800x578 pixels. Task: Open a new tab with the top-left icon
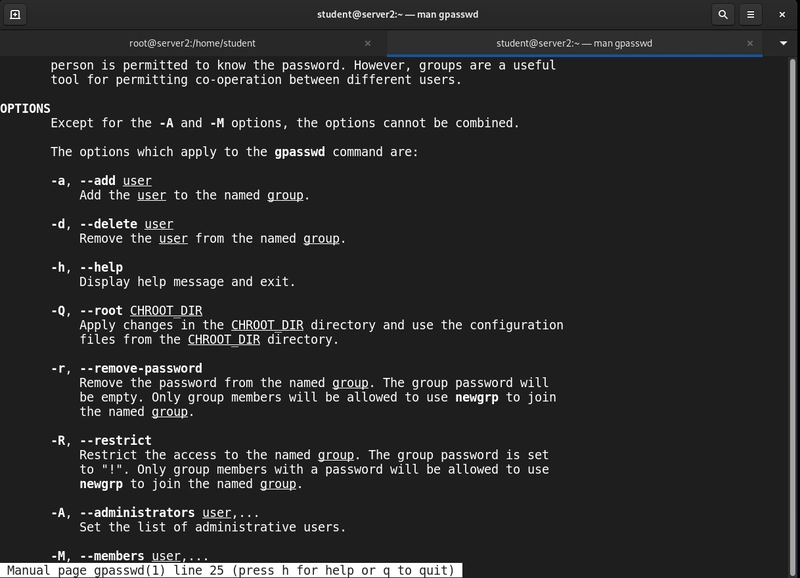pyautogui.click(x=15, y=14)
